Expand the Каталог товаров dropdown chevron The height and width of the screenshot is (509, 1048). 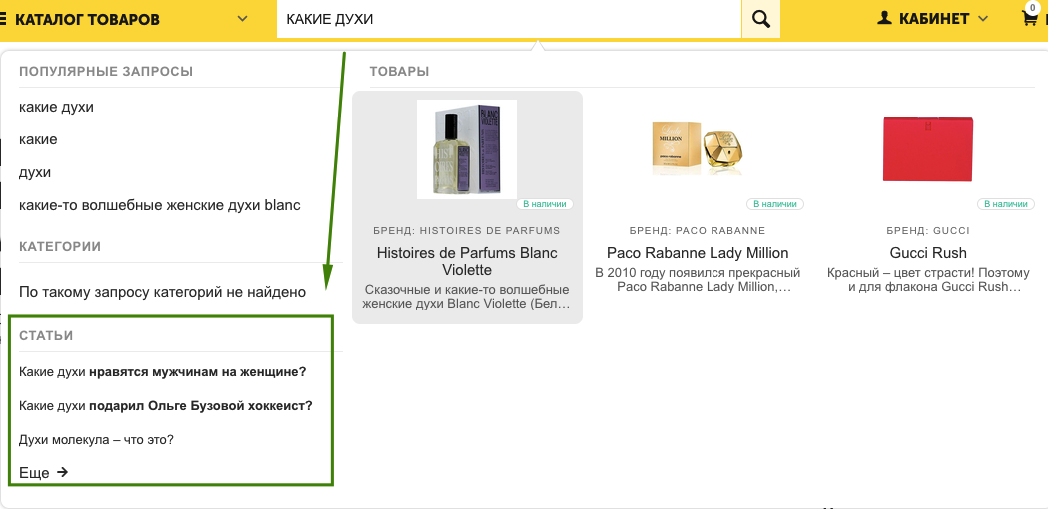point(243,19)
